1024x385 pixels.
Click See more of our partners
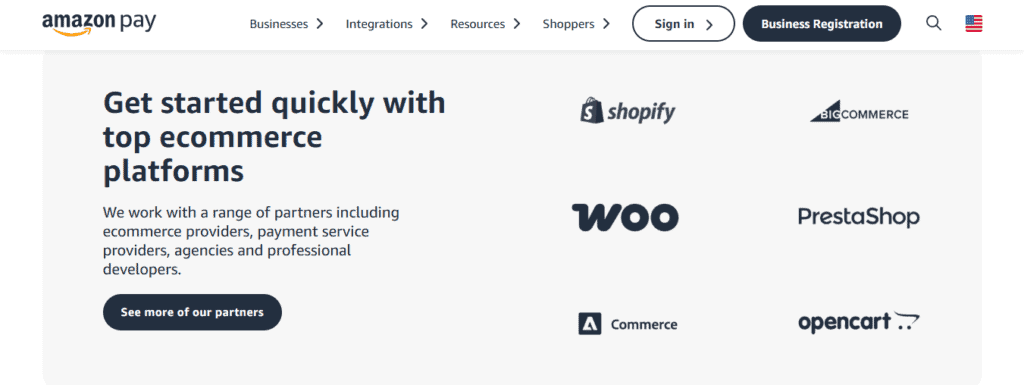pos(192,312)
